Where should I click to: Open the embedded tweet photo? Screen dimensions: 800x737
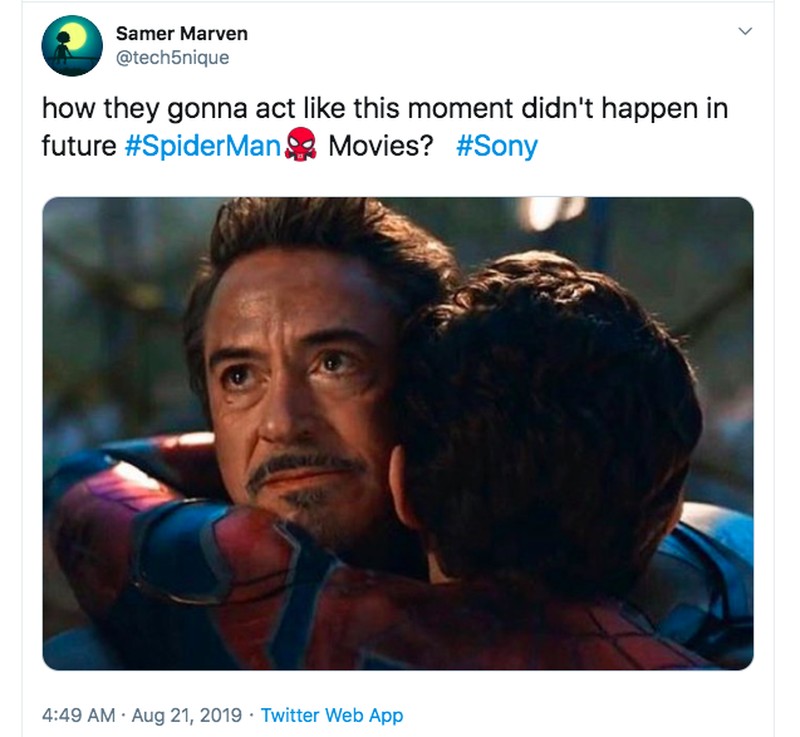[x=398, y=432]
